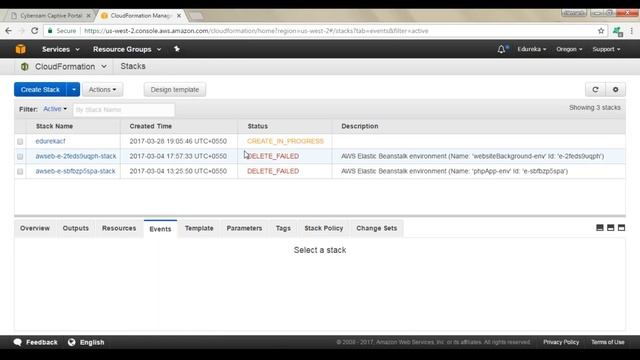Click the Stacks breadcrumb label

click(x=133, y=66)
